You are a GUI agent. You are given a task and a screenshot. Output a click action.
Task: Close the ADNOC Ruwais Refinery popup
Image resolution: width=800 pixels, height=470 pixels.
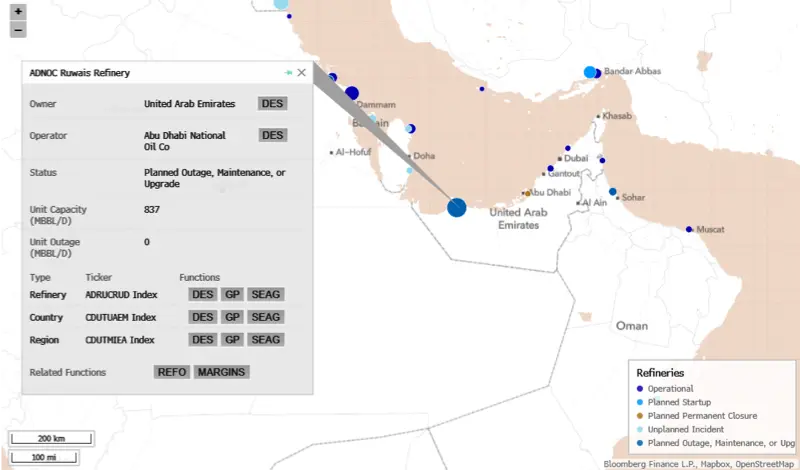[x=302, y=73]
